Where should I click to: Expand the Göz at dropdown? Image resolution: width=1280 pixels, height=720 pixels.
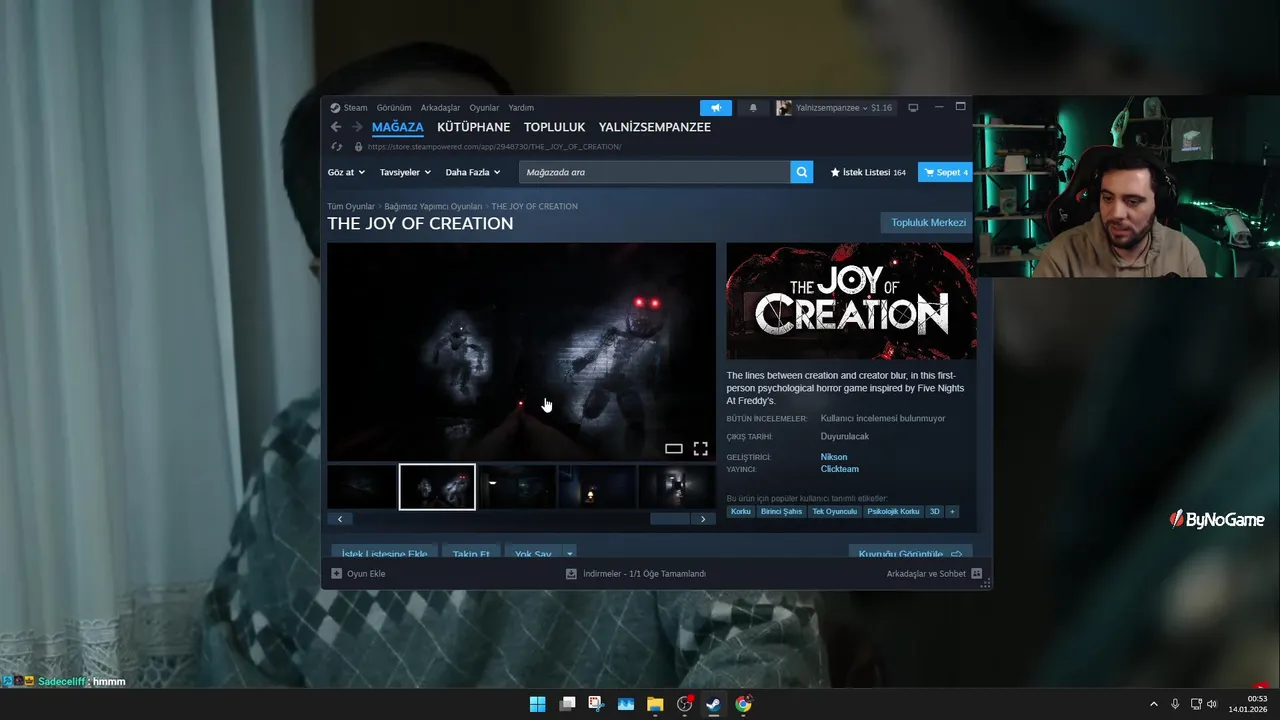[x=346, y=172]
